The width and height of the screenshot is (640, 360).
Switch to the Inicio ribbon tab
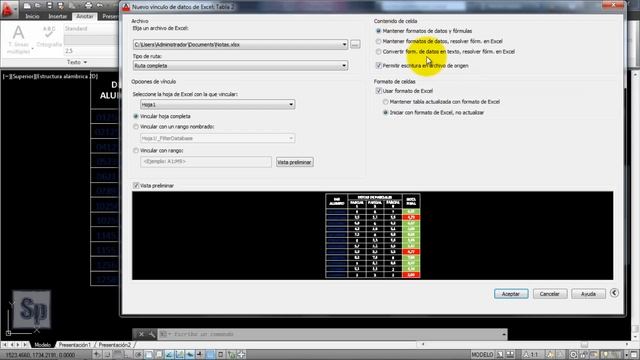click(x=32, y=16)
